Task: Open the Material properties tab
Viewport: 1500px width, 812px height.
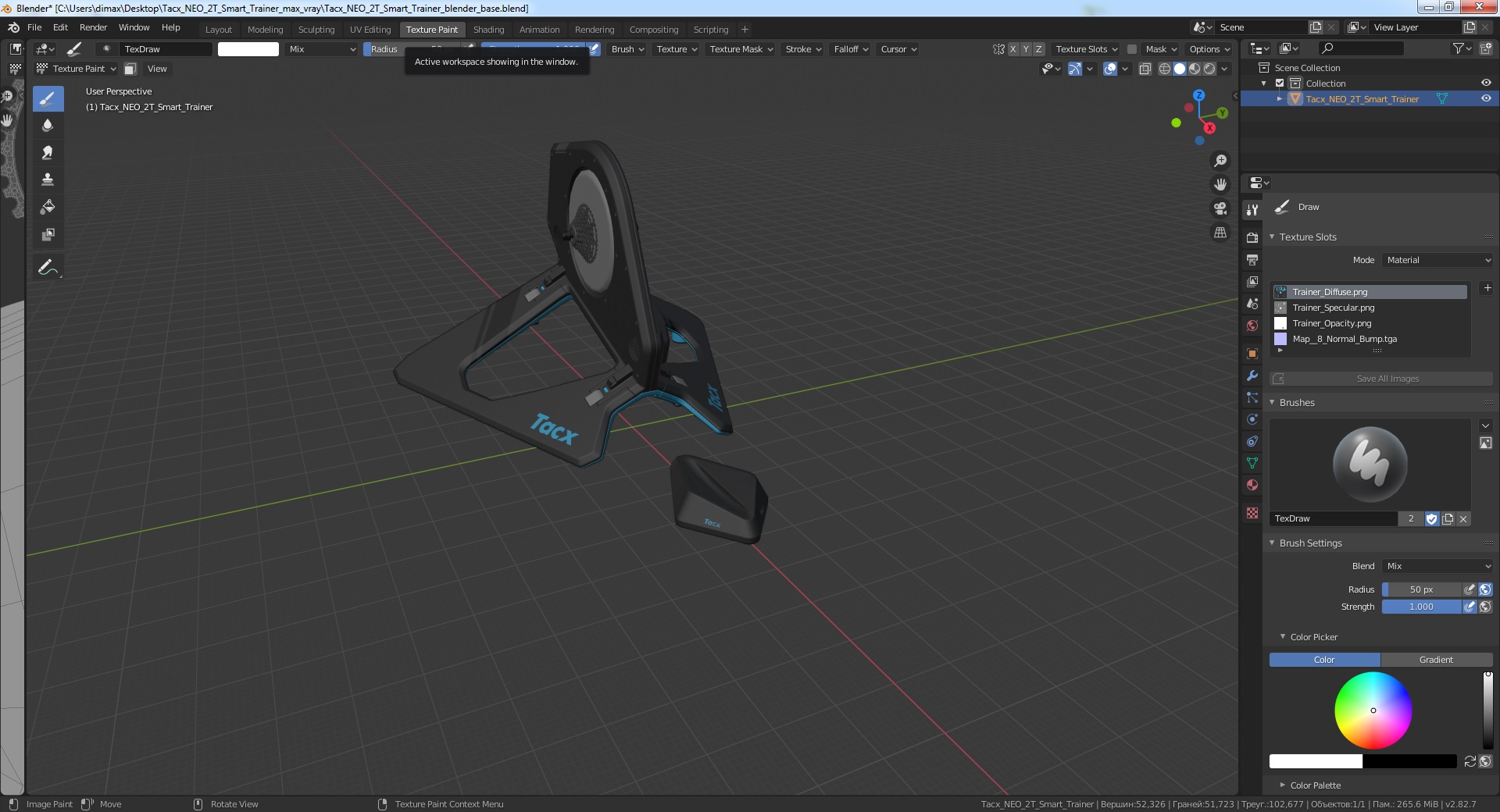Action: (x=1252, y=485)
